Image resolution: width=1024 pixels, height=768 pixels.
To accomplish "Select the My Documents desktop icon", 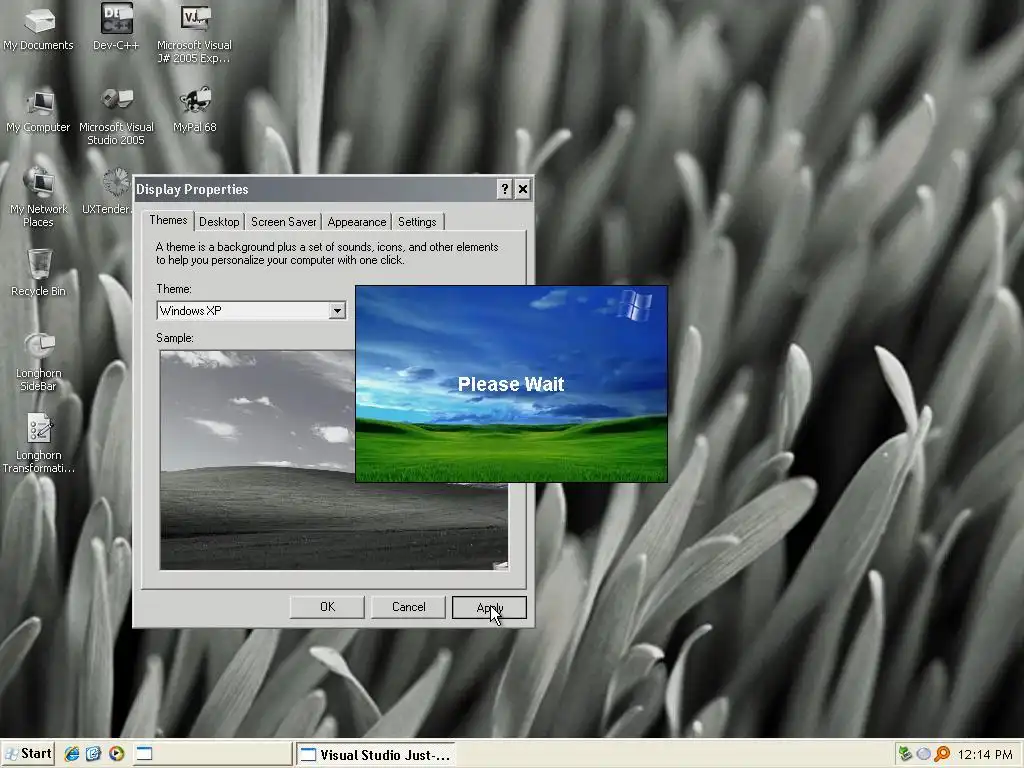I will coord(39,29).
